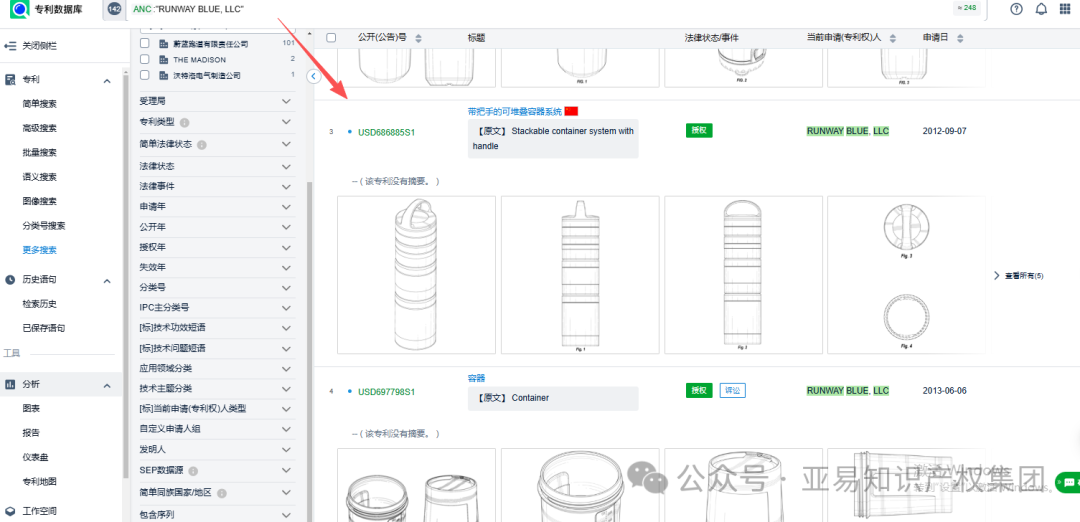Screen dimensions: 1080x522
Task: Collapse the 分析 sidebar section chevron
Action: [107, 385]
